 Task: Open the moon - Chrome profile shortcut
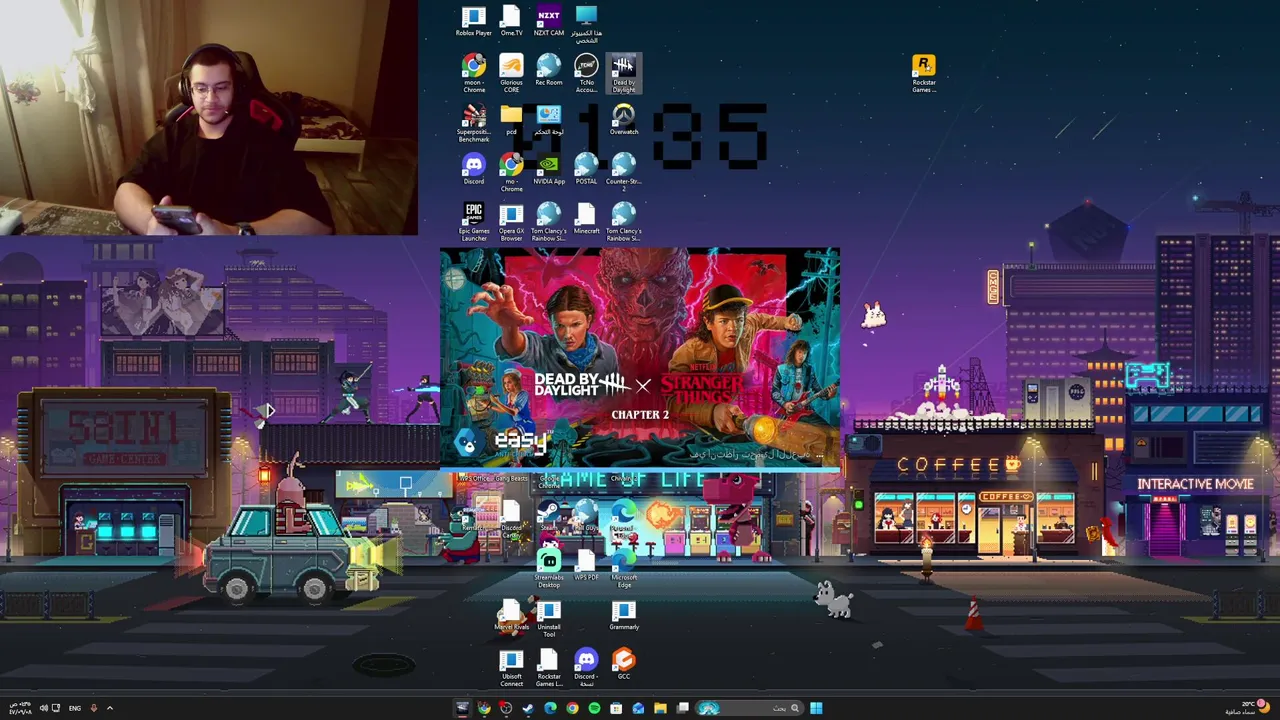pos(474,74)
